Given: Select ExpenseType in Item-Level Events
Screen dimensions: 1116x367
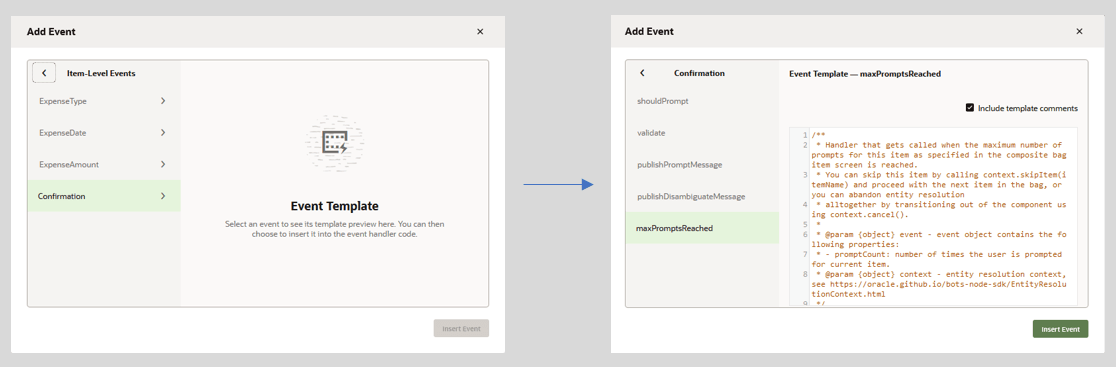Looking at the screenshot, I should 104,101.
